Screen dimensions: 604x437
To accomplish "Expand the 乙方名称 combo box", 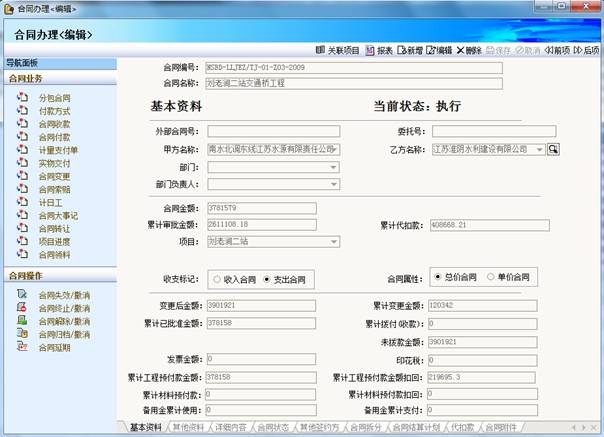I will pyautogui.click(x=539, y=149).
